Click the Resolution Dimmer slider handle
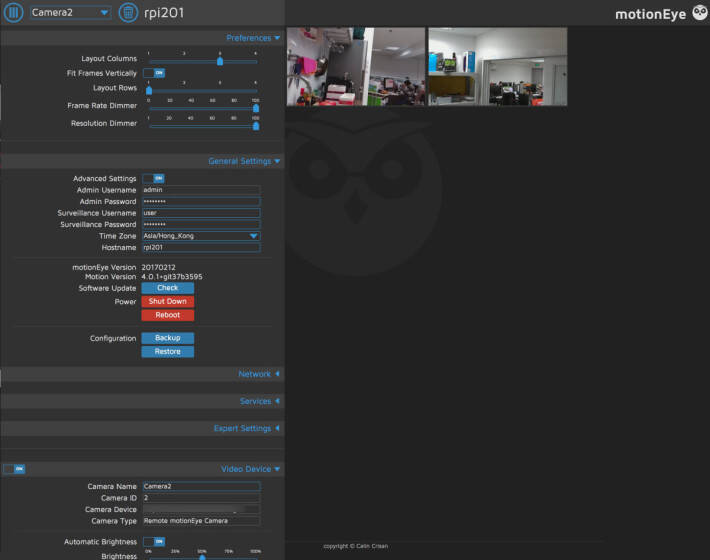The width and height of the screenshot is (710, 560). click(x=256, y=126)
